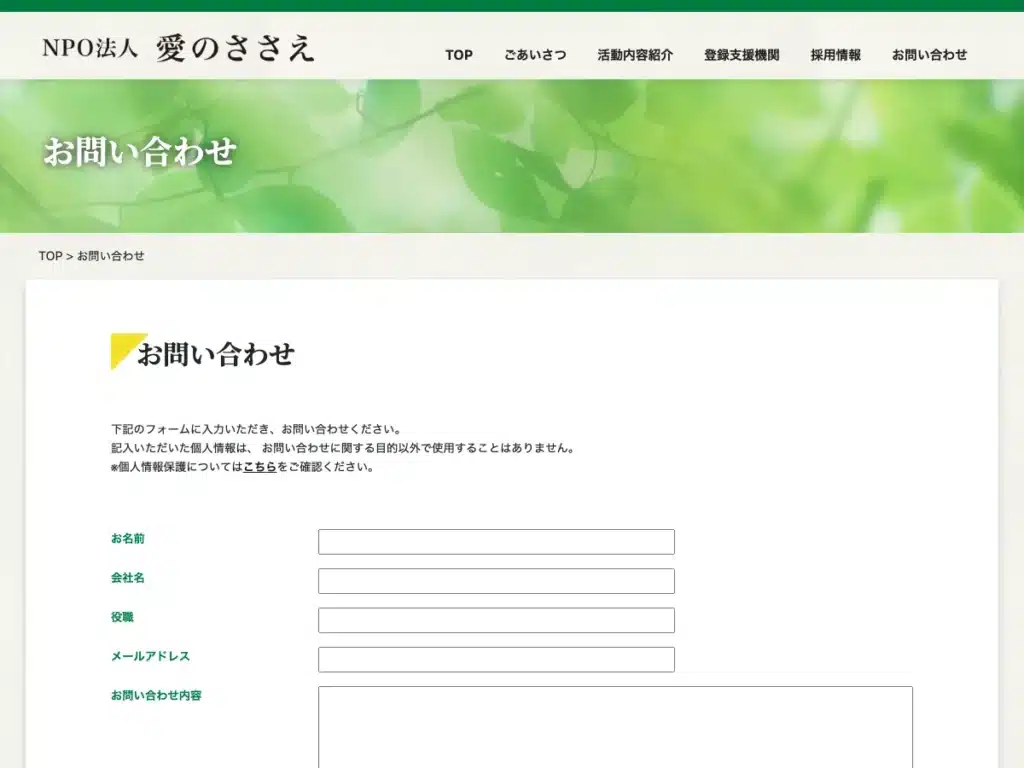Click the お問い合わせ breadcrumb text
Viewport: 1024px width, 768px height.
110,256
